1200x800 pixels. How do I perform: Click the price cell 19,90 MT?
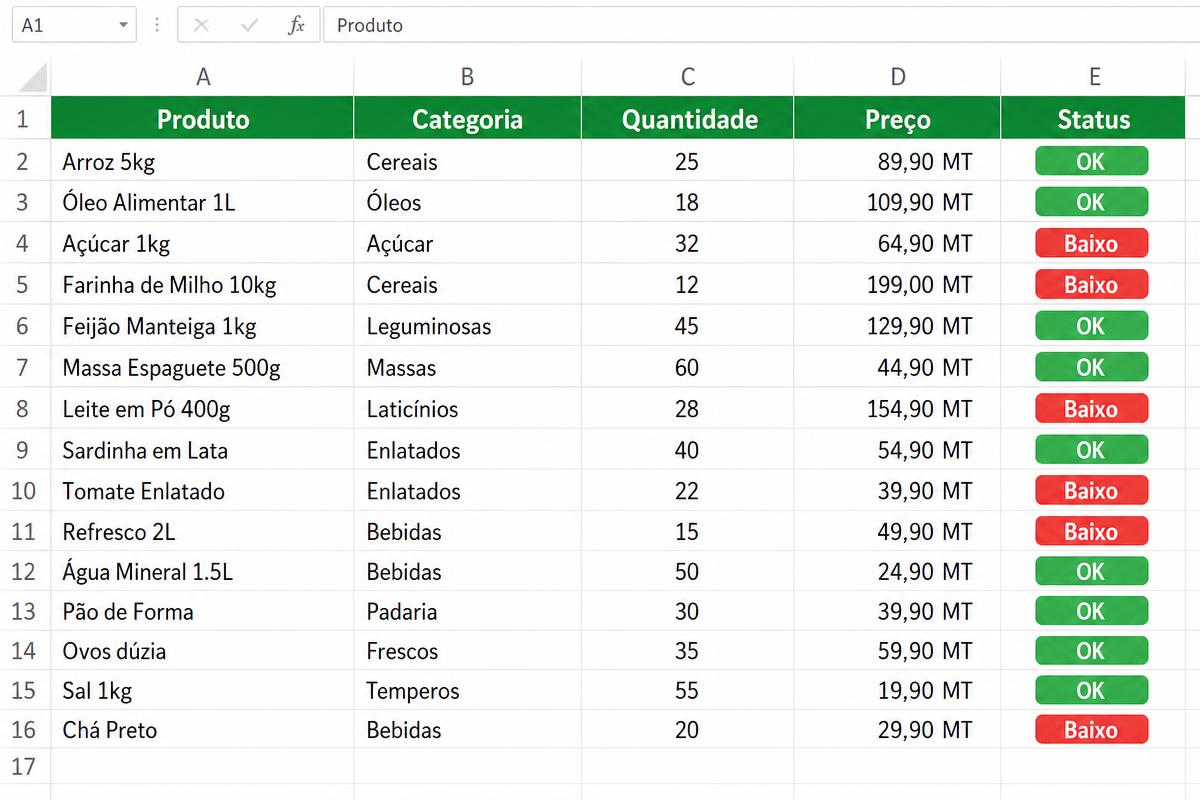[897, 690]
